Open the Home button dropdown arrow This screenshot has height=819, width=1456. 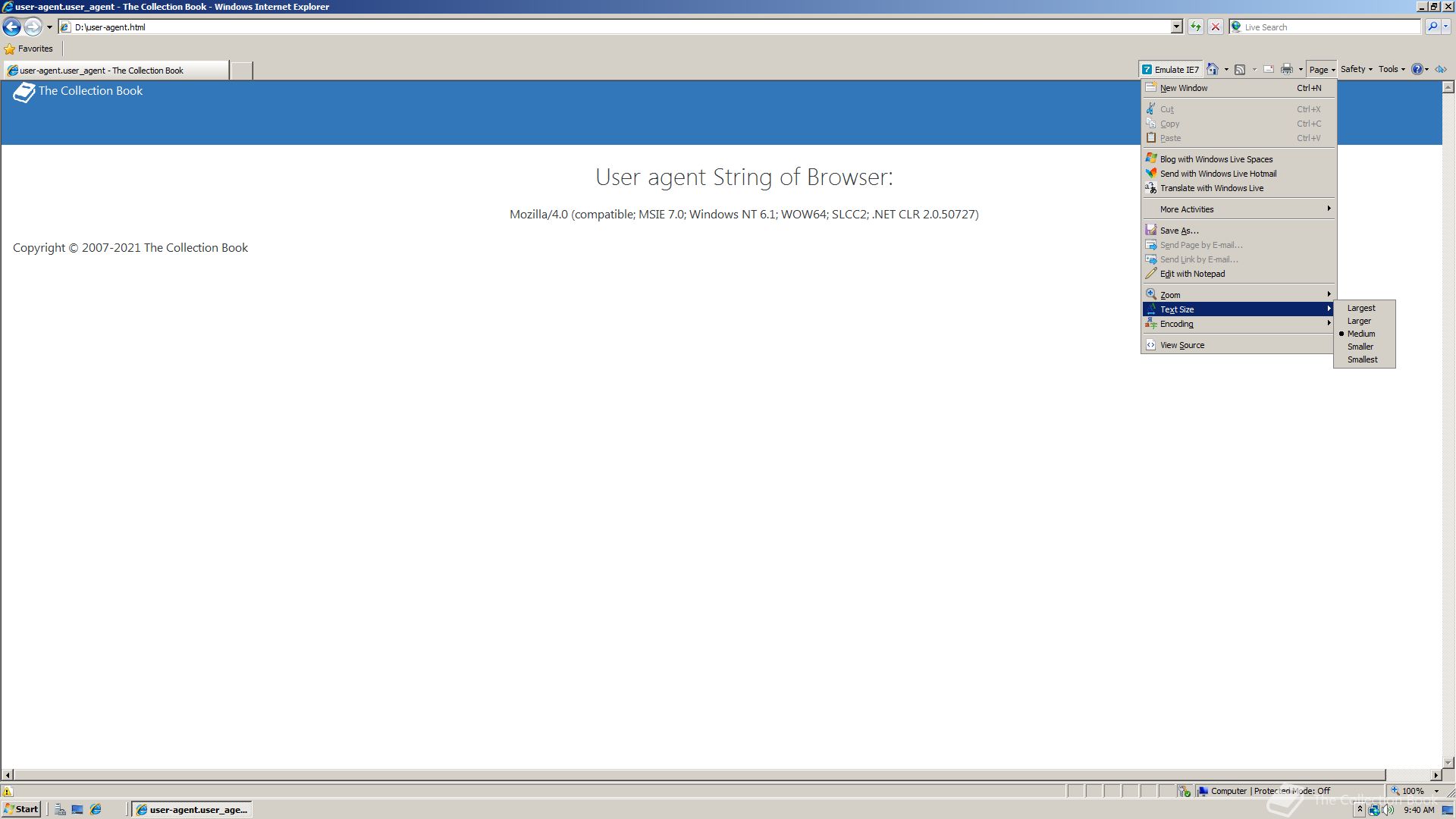point(1226,70)
